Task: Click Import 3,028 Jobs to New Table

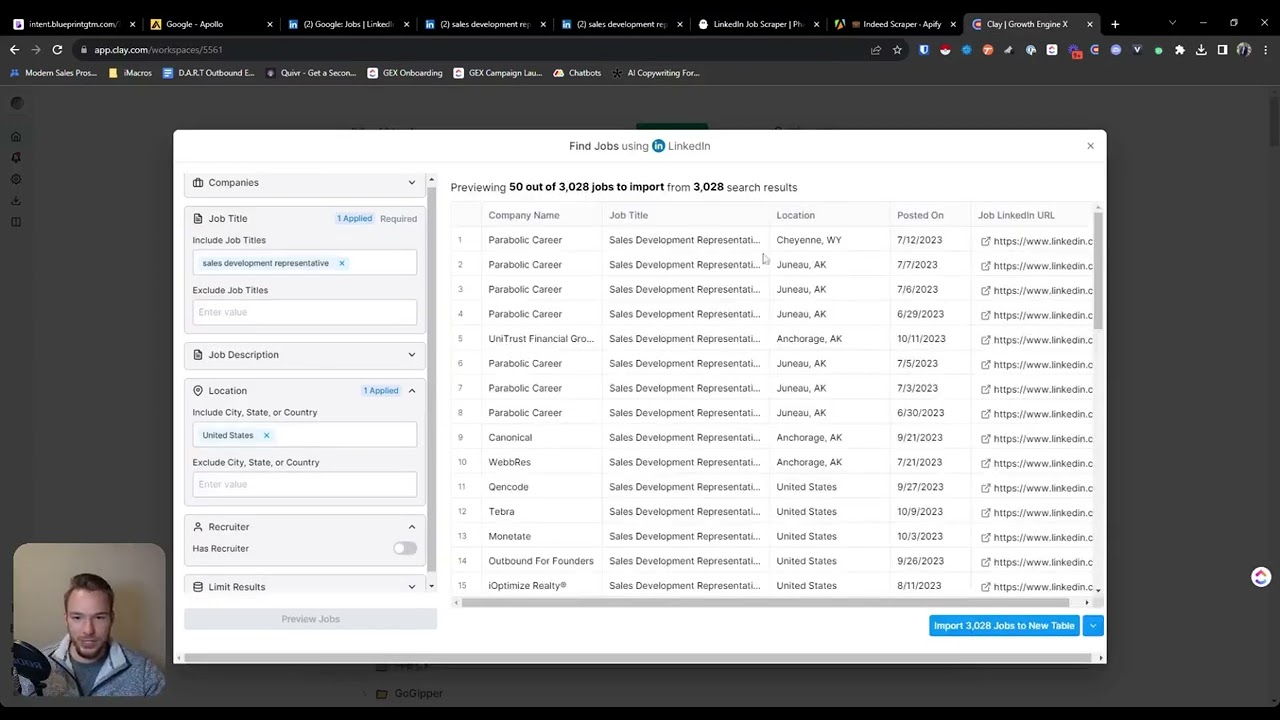Action: pos(1004,626)
